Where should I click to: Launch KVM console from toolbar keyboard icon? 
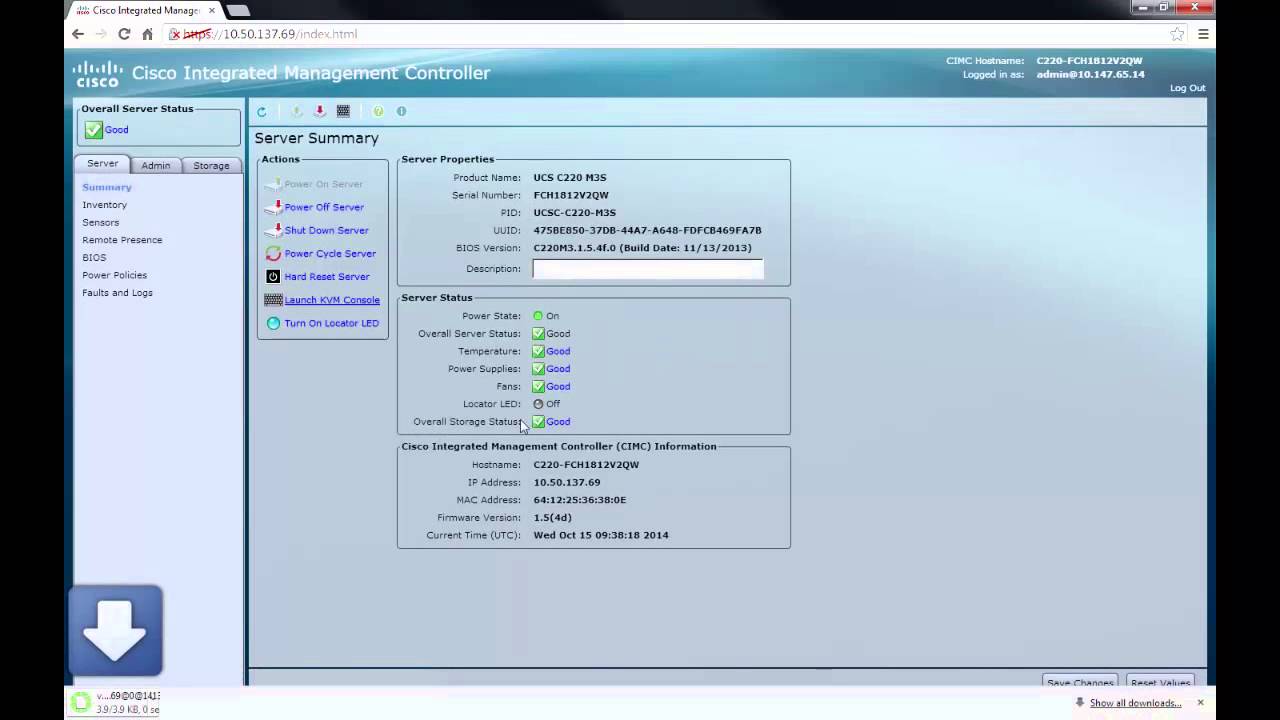[343, 112]
